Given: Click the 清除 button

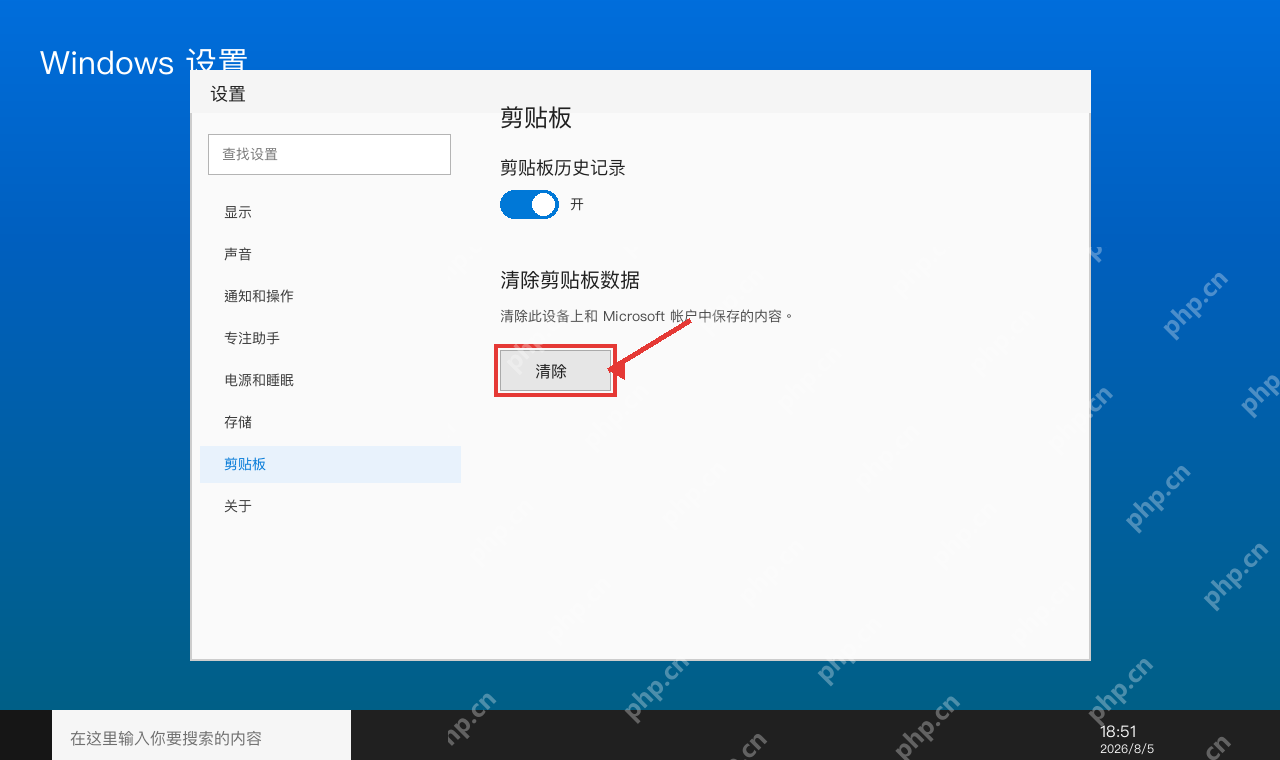Looking at the screenshot, I should pyautogui.click(x=555, y=371).
